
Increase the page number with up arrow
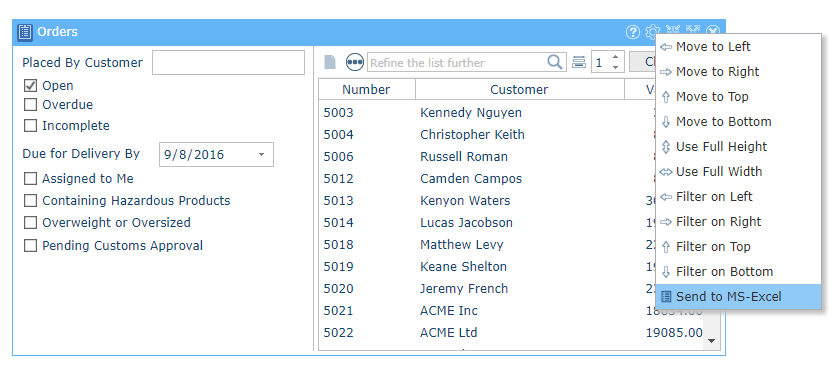click(x=615, y=57)
